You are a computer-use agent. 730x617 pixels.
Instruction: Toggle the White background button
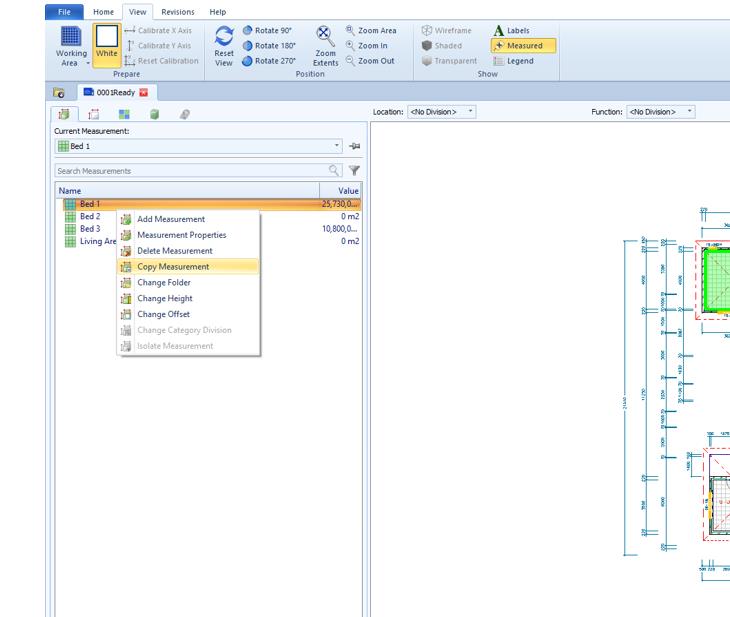pos(106,45)
